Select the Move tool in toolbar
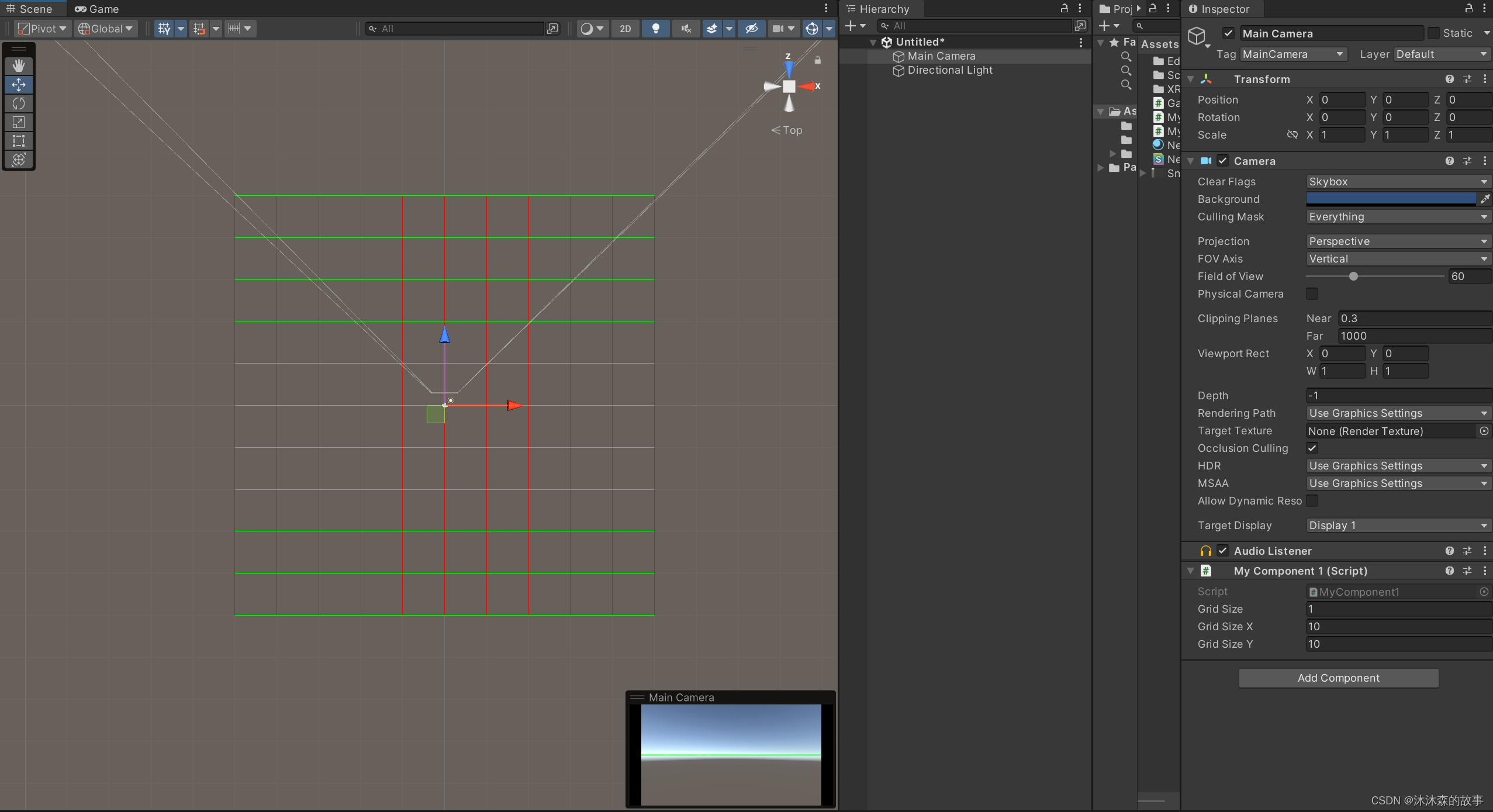Viewport: 1493px width, 812px height. (18, 83)
